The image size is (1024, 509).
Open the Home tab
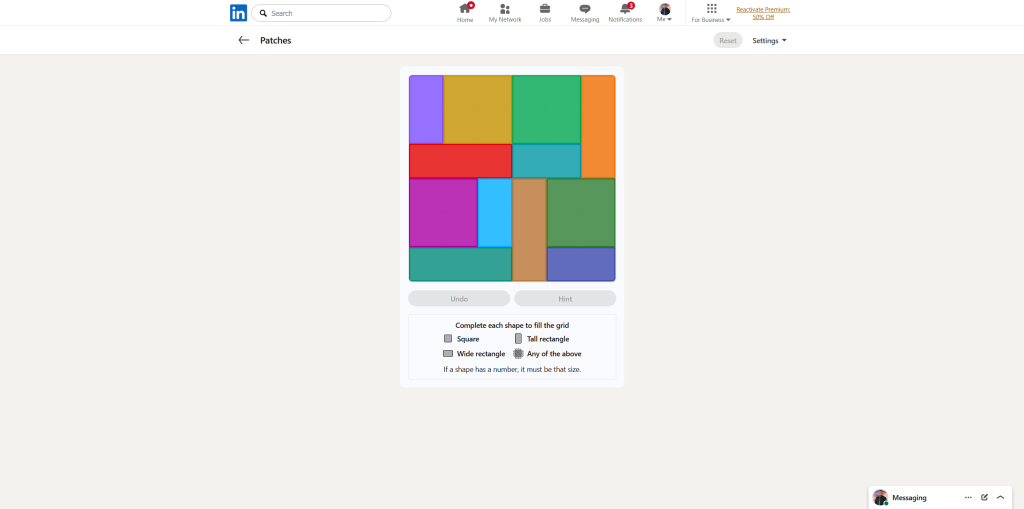(465, 13)
